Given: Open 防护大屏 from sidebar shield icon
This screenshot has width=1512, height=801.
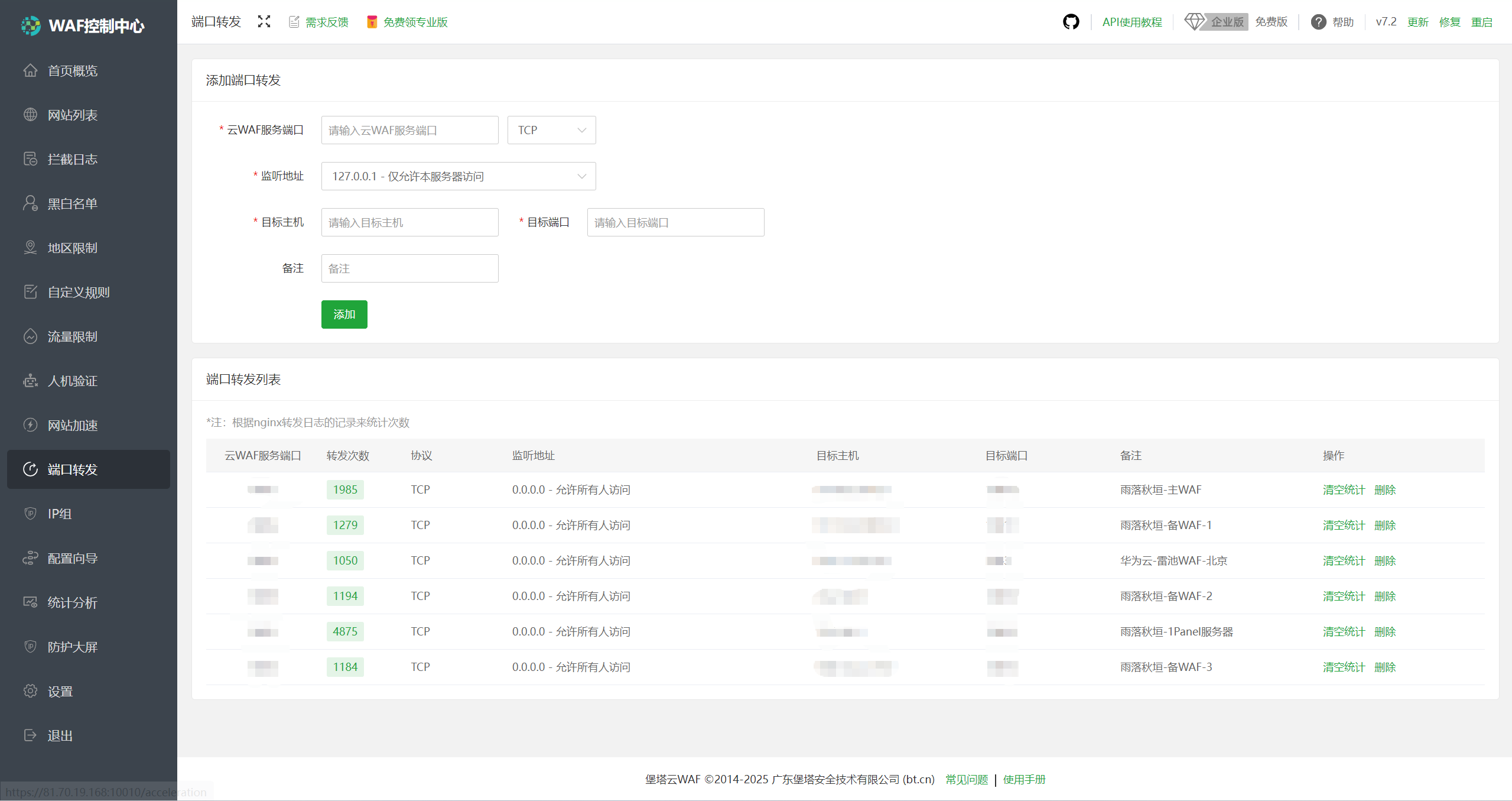Looking at the screenshot, I should click(31, 646).
